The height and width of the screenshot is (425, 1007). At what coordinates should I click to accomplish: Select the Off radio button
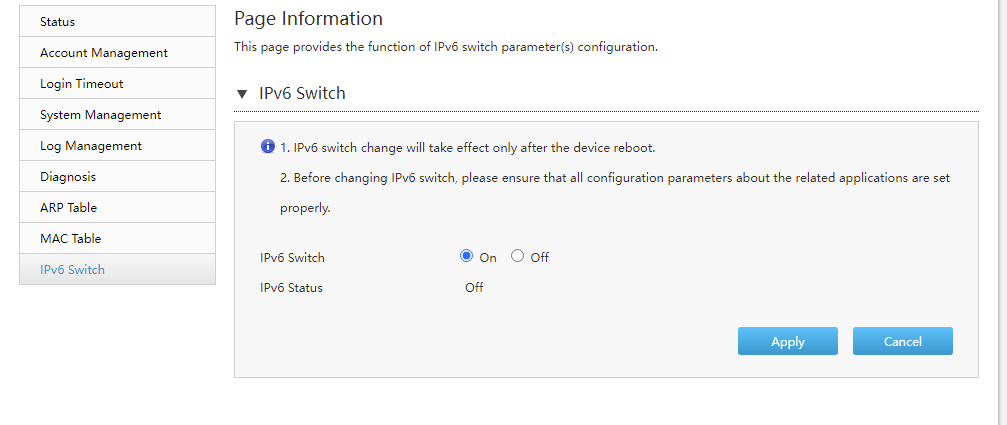coord(518,256)
